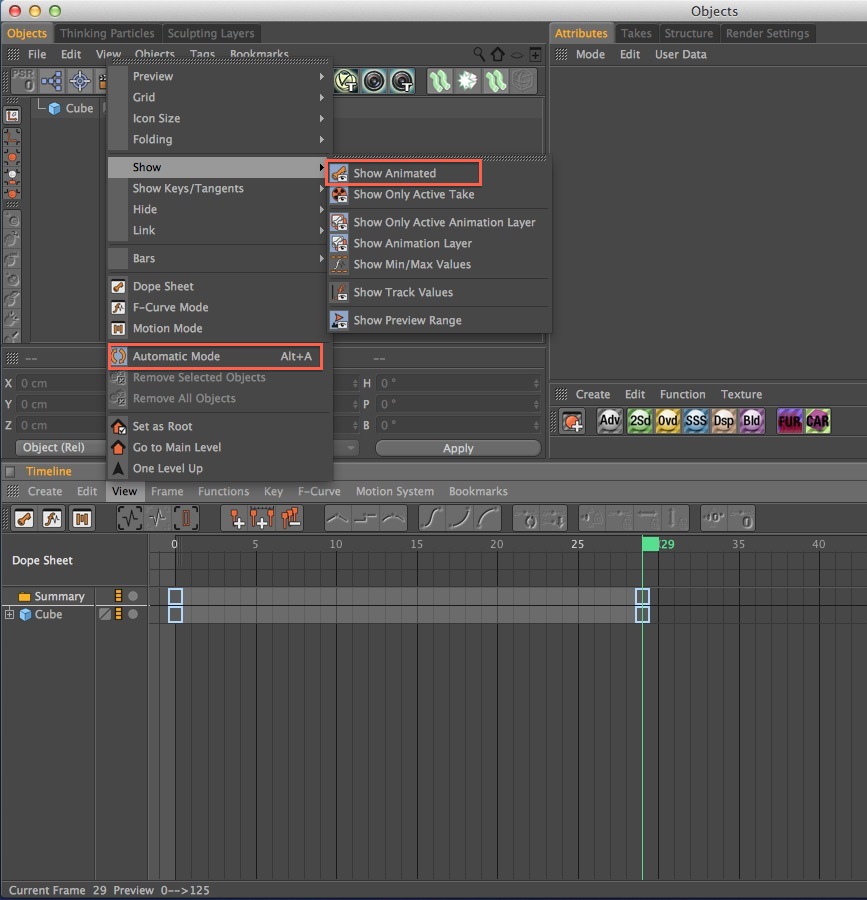Image resolution: width=867 pixels, height=900 pixels.
Task: Toggle the Summary track dot
Action: pyautogui.click(x=133, y=596)
